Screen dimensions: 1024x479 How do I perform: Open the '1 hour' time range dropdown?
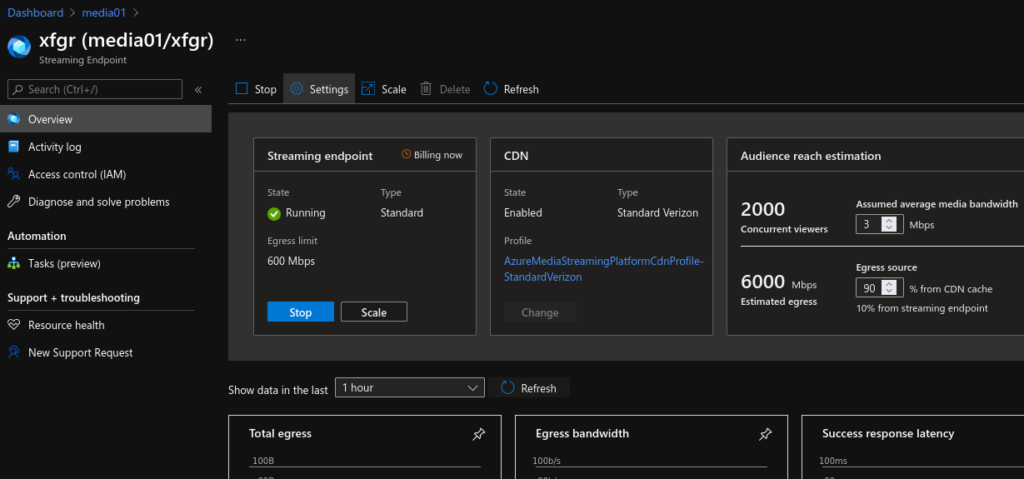click(x=409, y=388)
